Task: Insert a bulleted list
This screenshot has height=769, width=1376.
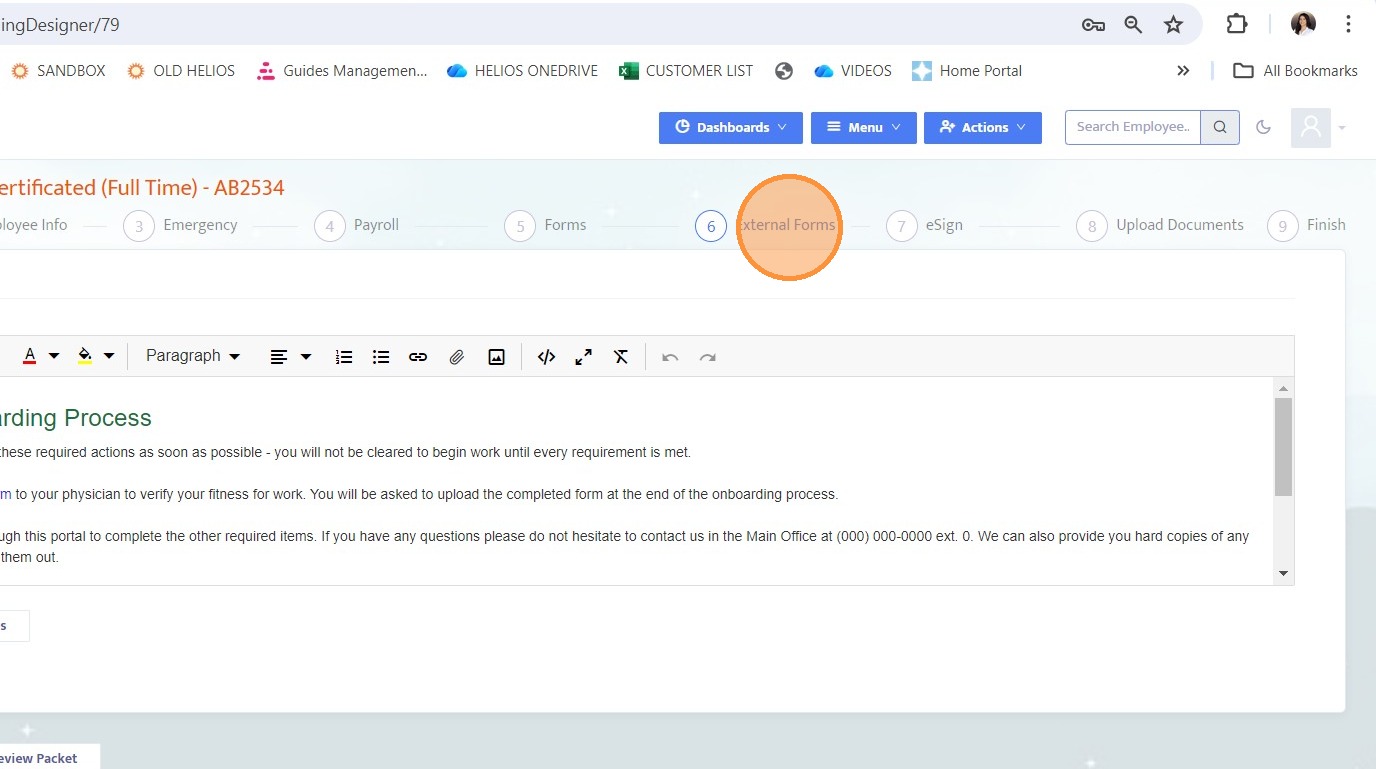Action: click(x=381, y=357)
